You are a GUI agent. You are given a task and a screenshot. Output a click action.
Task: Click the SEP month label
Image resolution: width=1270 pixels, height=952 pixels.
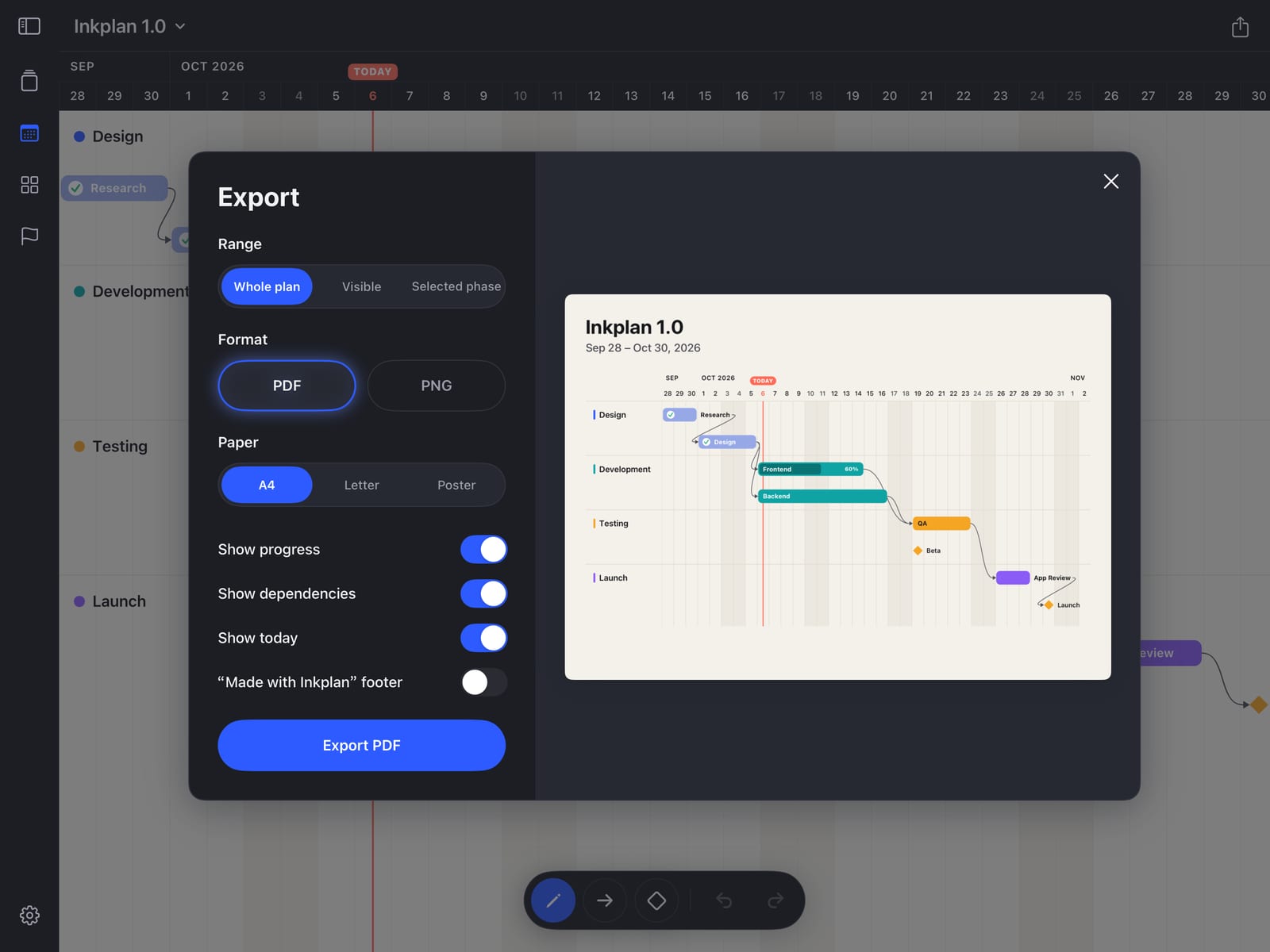coord(83,67)
